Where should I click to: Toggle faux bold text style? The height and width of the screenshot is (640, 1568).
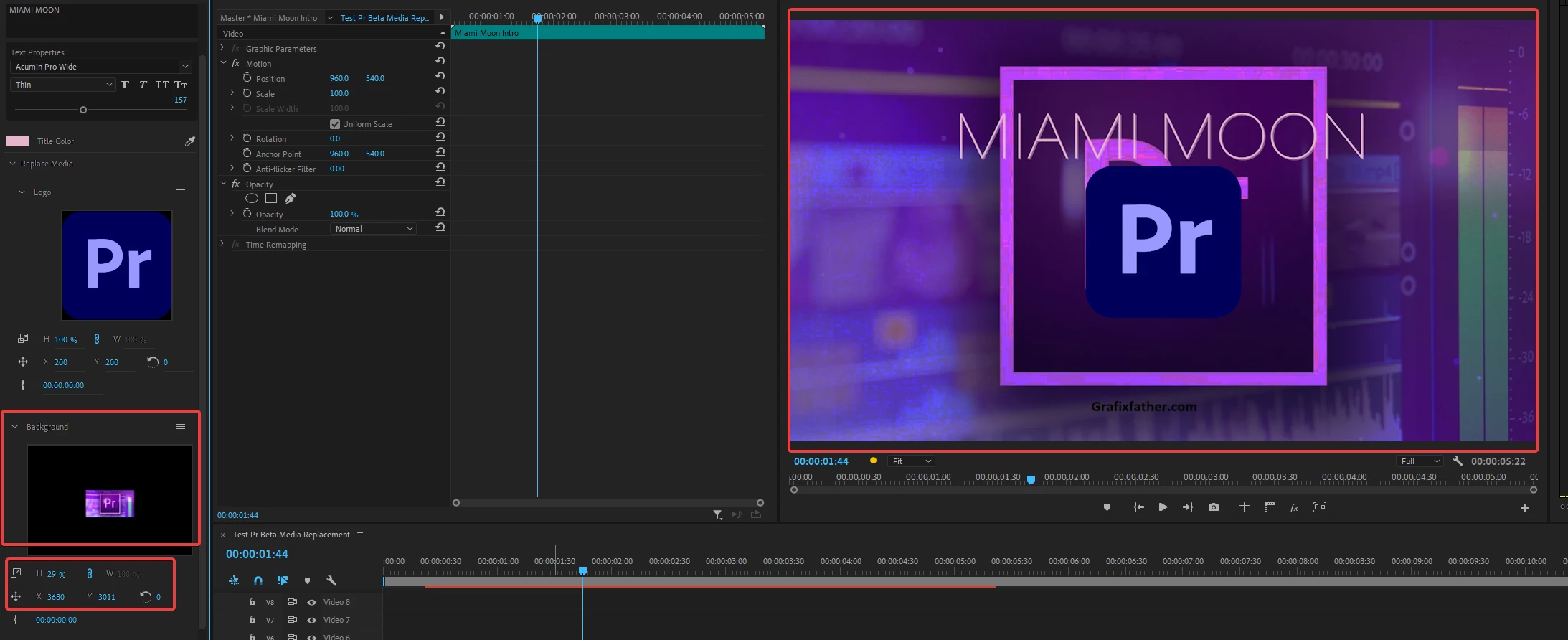coord(125,85)
